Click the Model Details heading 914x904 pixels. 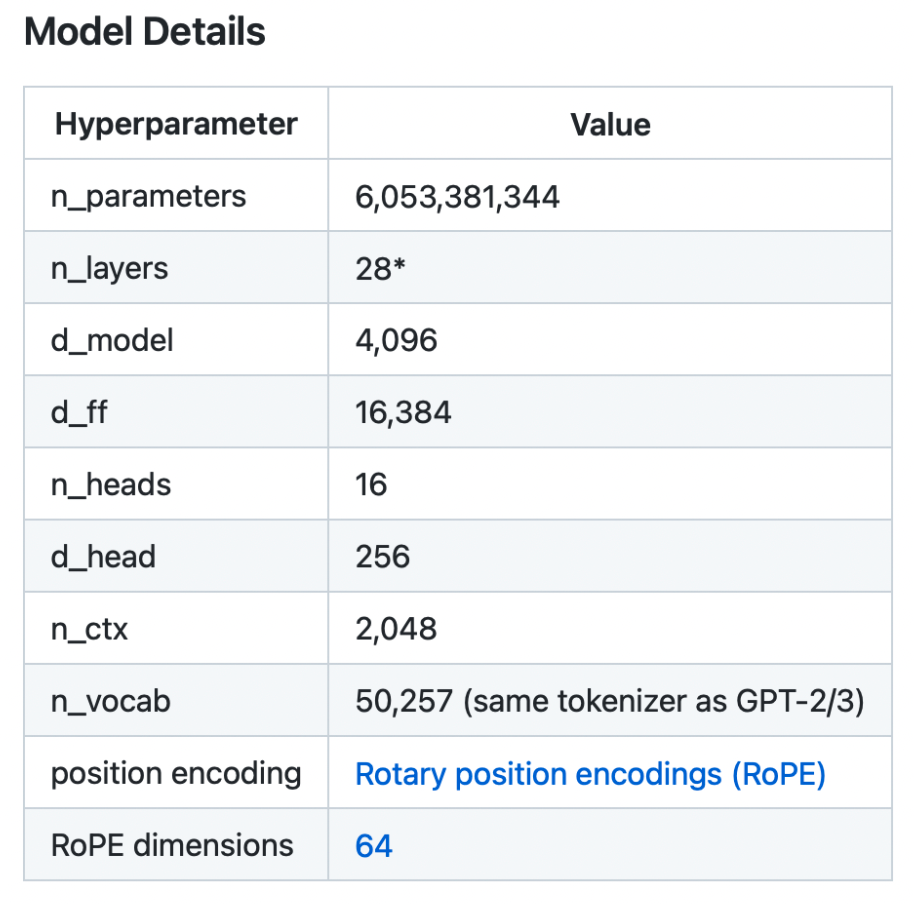tap(145, 32)
